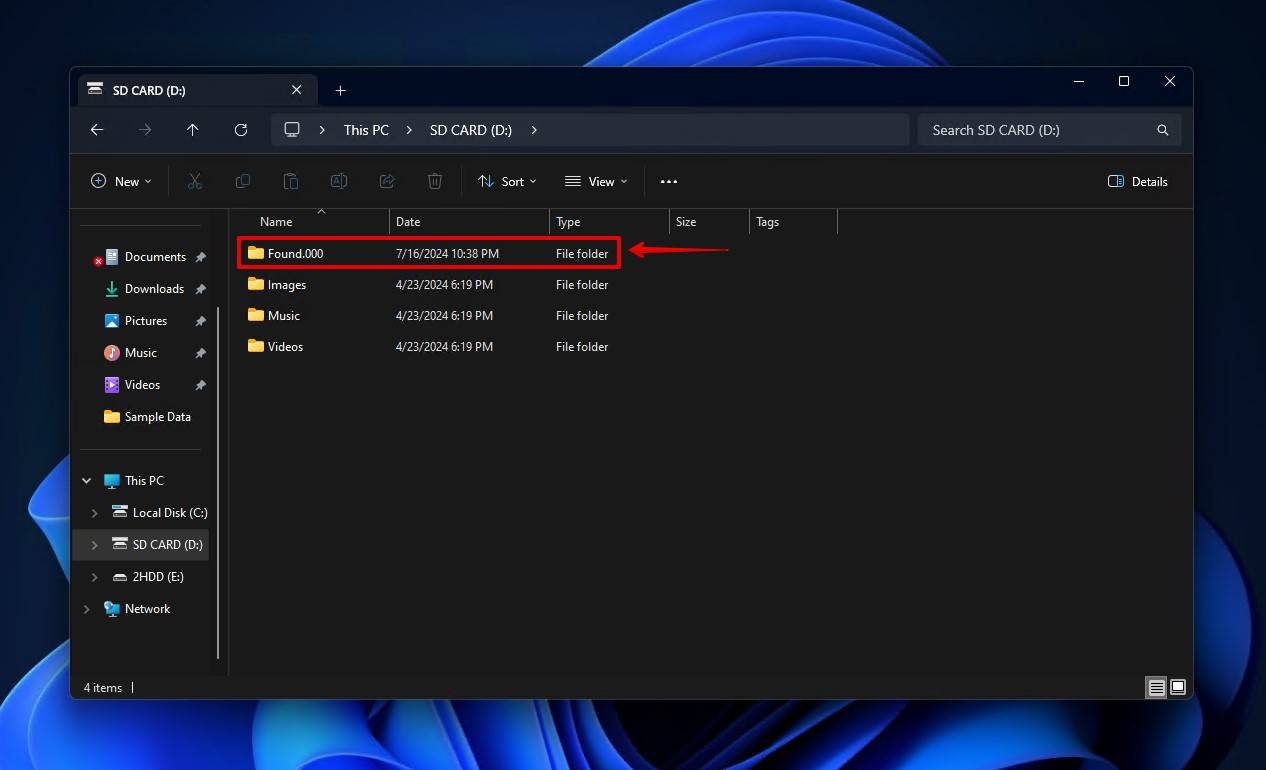1266x770 pixels.
Task: Click the Copy icon in toolbar
Action: (243, 181)
